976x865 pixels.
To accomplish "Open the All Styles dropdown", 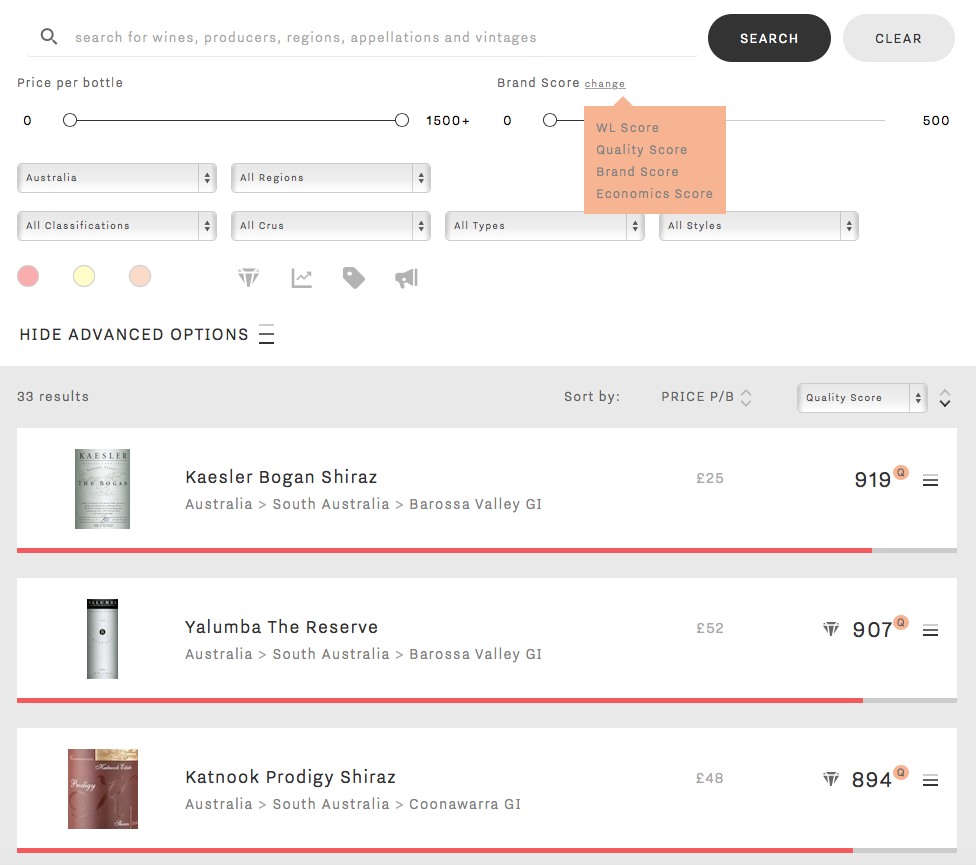I will 759,226.
